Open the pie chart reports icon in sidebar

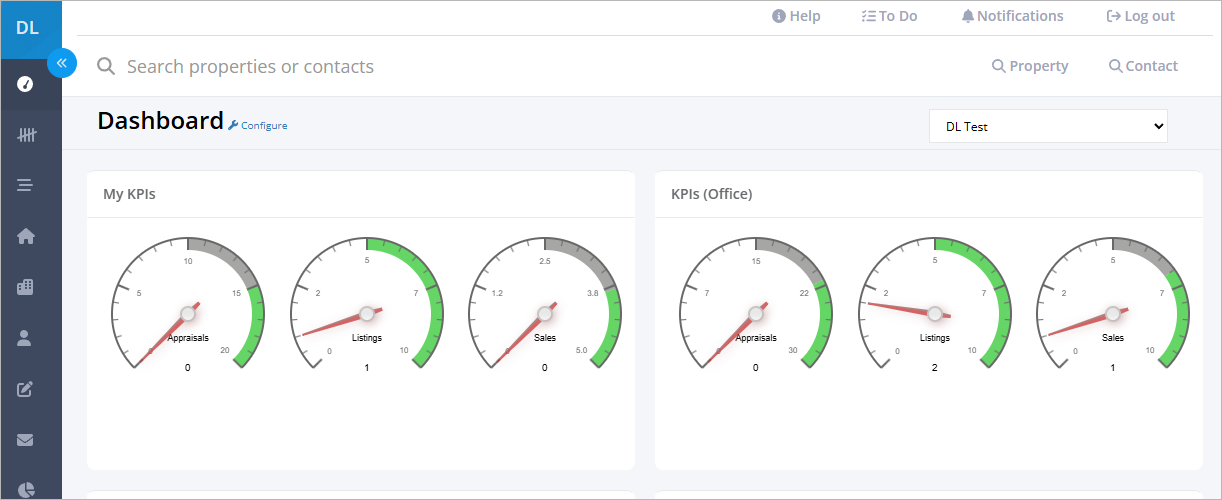click(x=26, y=489)
